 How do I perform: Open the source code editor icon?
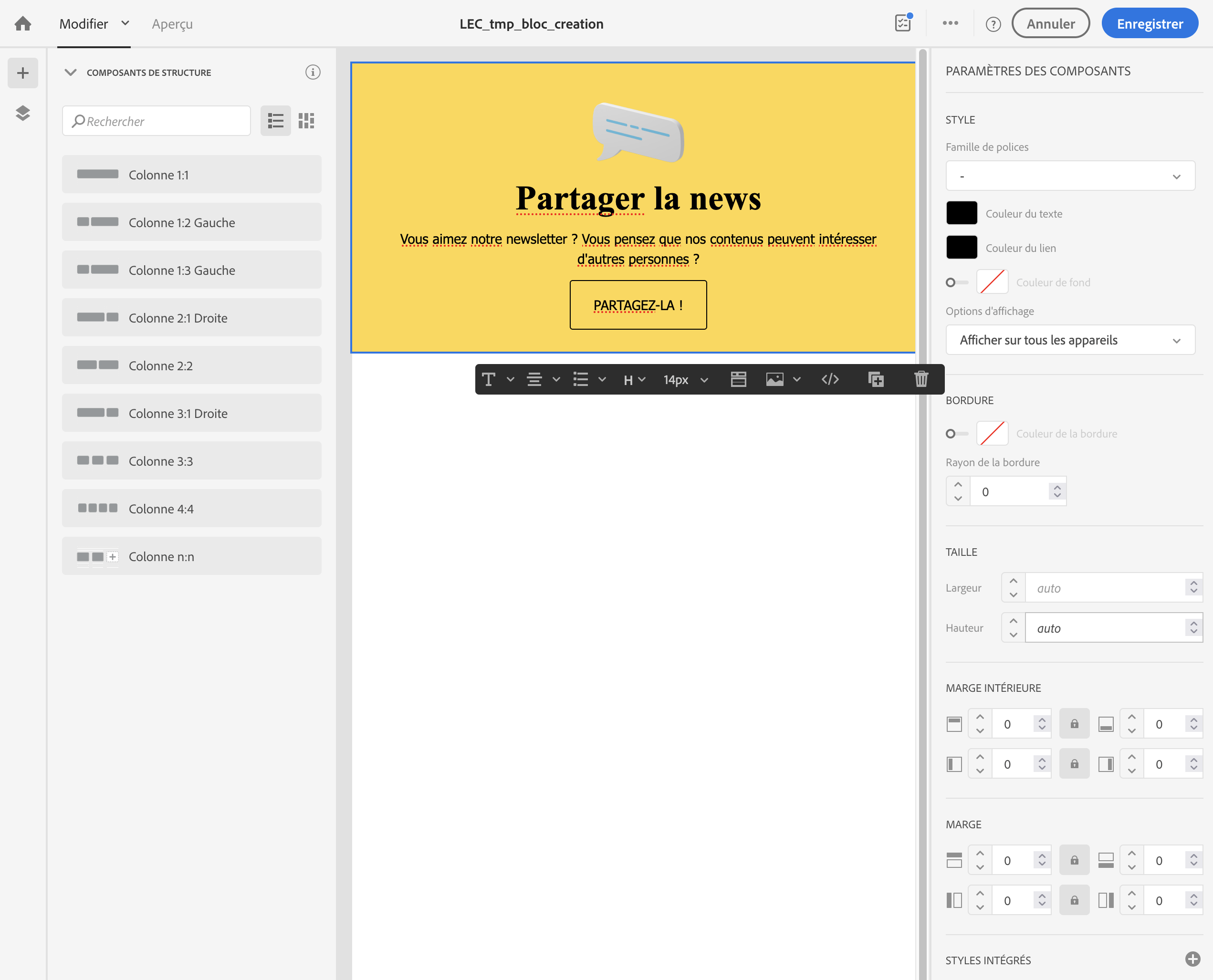[830, 379]
